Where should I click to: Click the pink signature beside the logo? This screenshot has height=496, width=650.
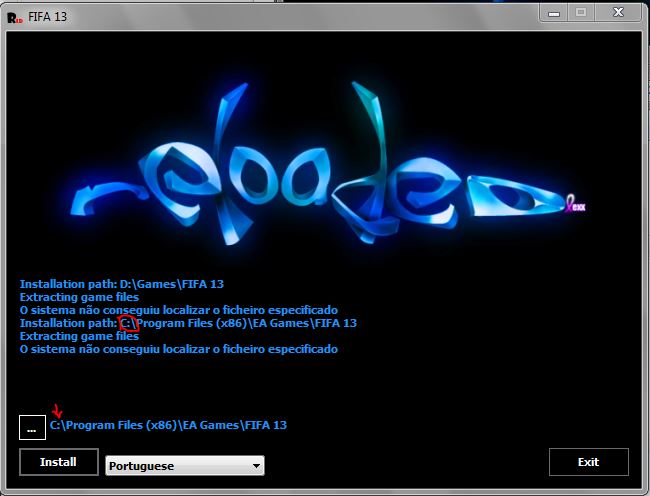(575, 206)
